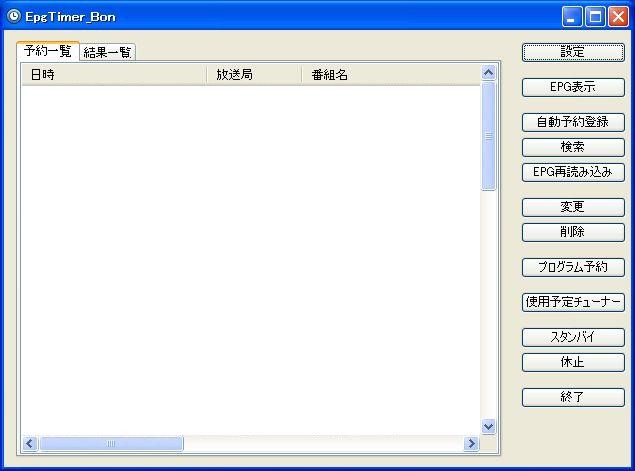Sort list by 番組名 column header
The image size is (635, 471).
click(x=391, y=75)
